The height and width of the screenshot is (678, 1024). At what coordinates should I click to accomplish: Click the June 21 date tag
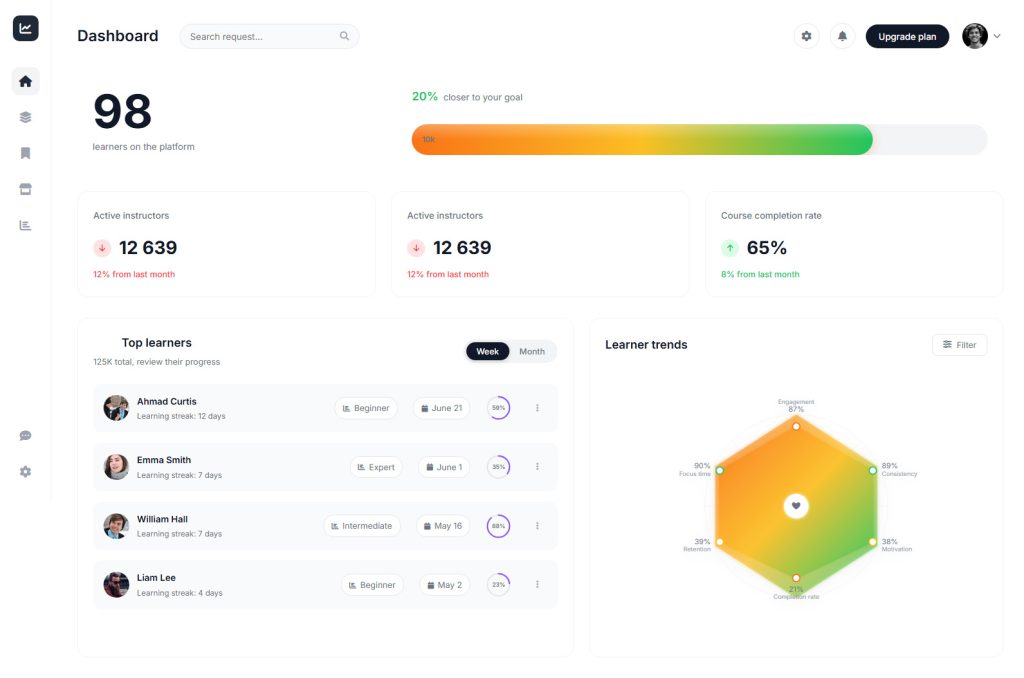coord(441,408)
